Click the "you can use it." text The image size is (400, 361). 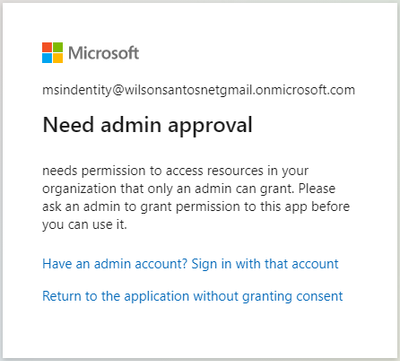[x=85, y=225]
